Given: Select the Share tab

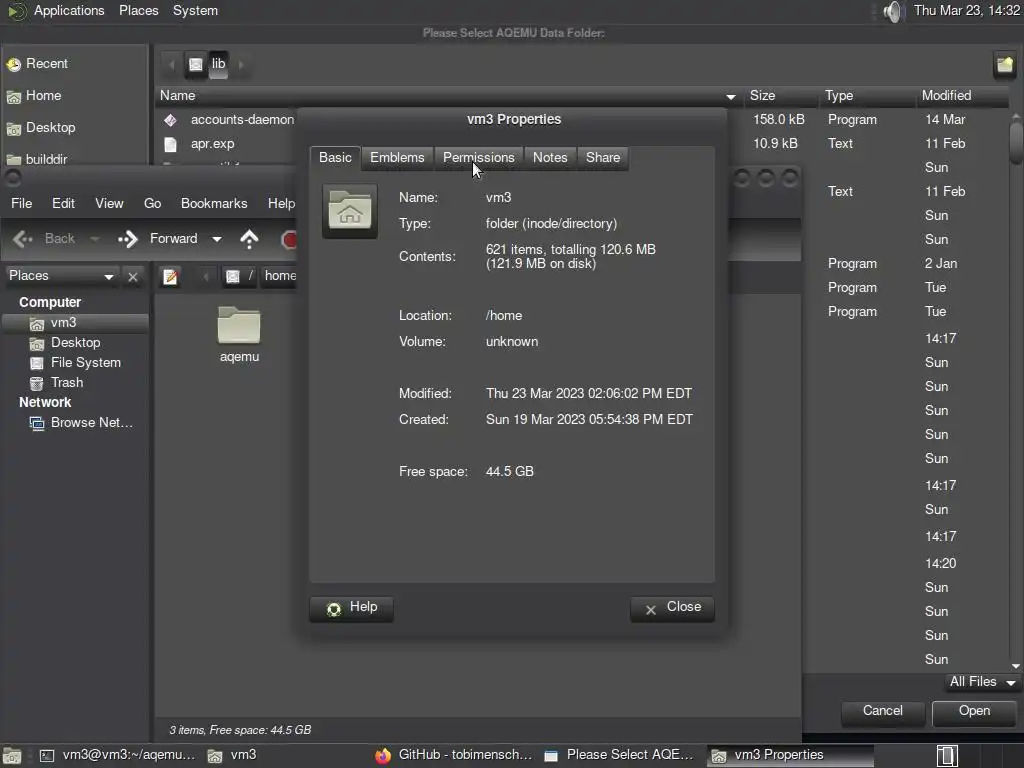Looking at the screenshot, I should pyautogui.click(x=603, y=157).
